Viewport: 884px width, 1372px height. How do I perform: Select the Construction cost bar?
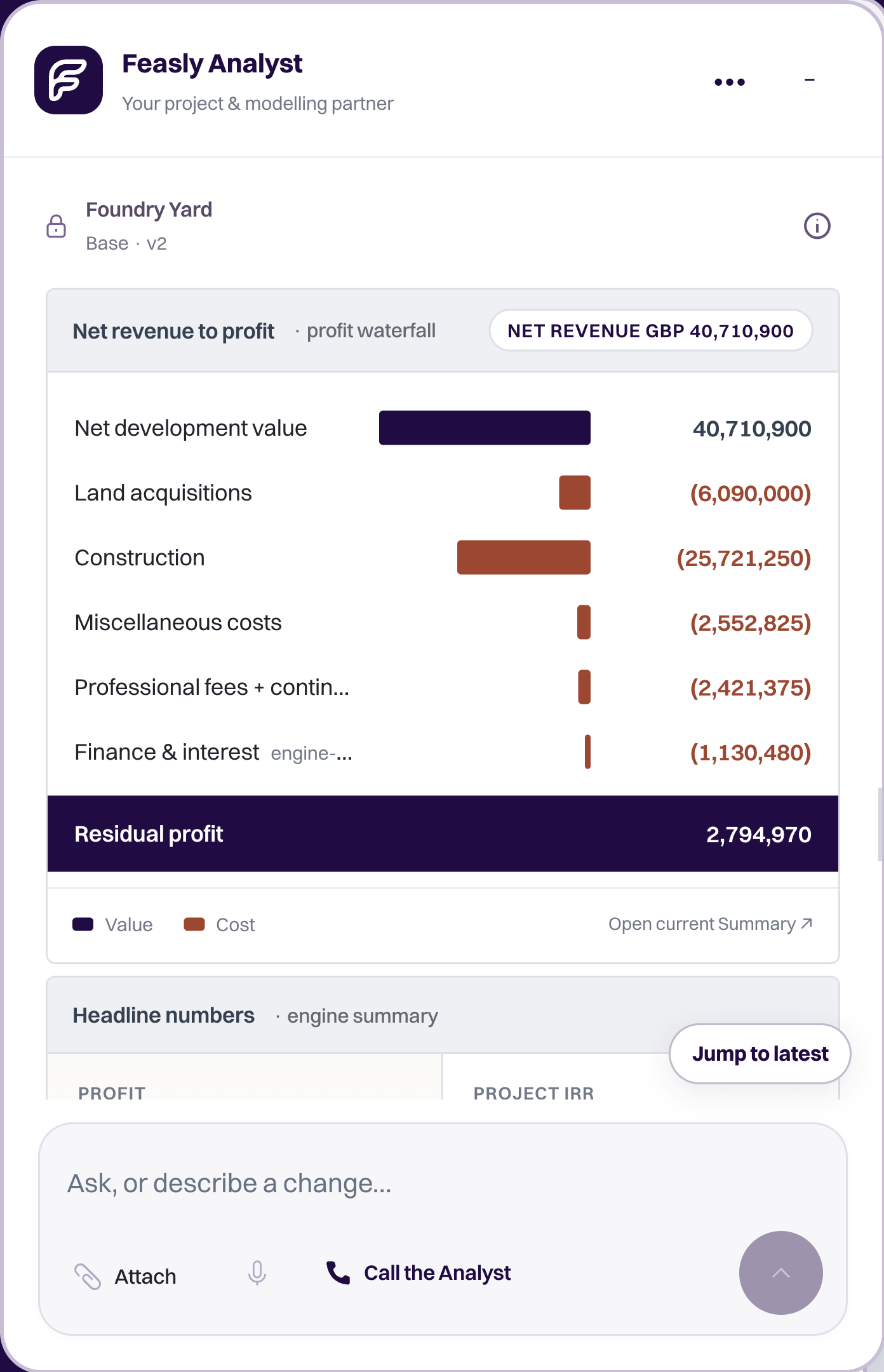pyautogui.click(x=524, y=558)
